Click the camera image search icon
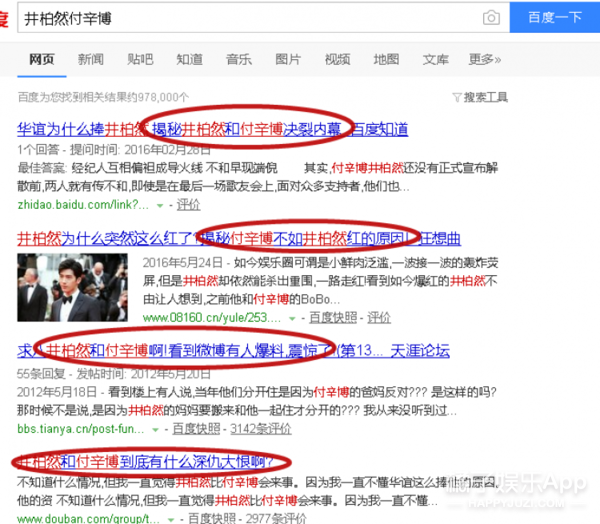This screenshot has width=600, height=524. pyautogui.click(x=491, y=18)
